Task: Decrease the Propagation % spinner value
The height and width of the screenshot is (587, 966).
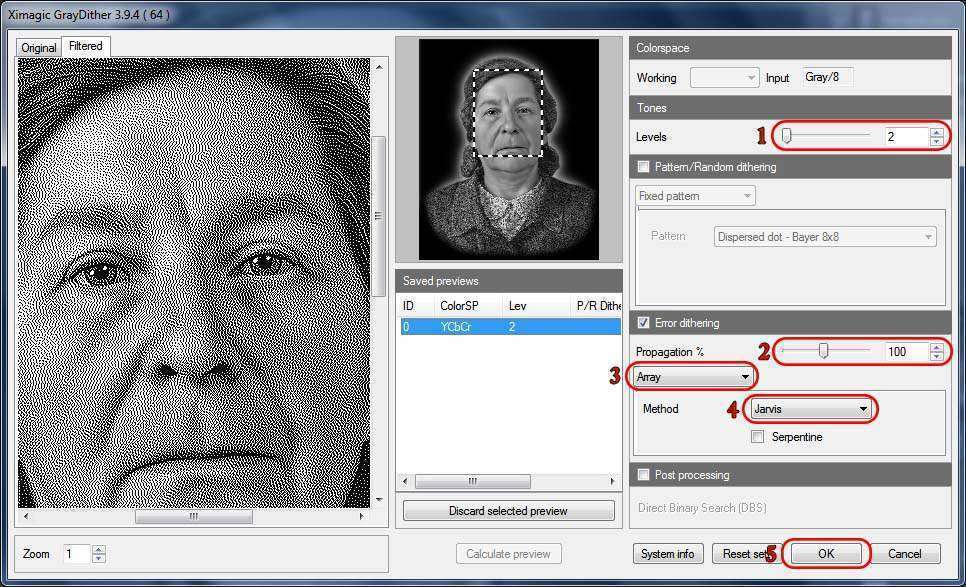Action: tap(936, 356)
